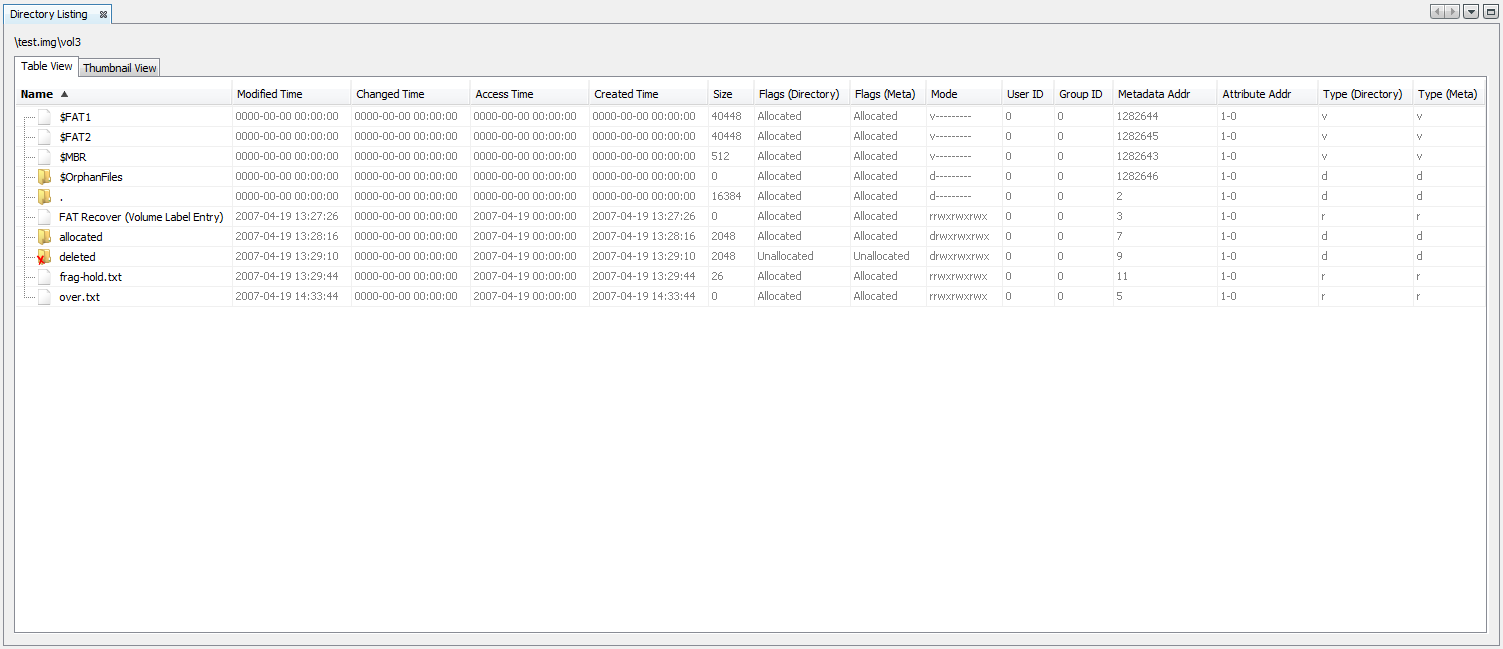The width and height of the screenshot is (1503, 649).
Task: Click the file icon beside $FAT1
Action: (x=44, y=116)
